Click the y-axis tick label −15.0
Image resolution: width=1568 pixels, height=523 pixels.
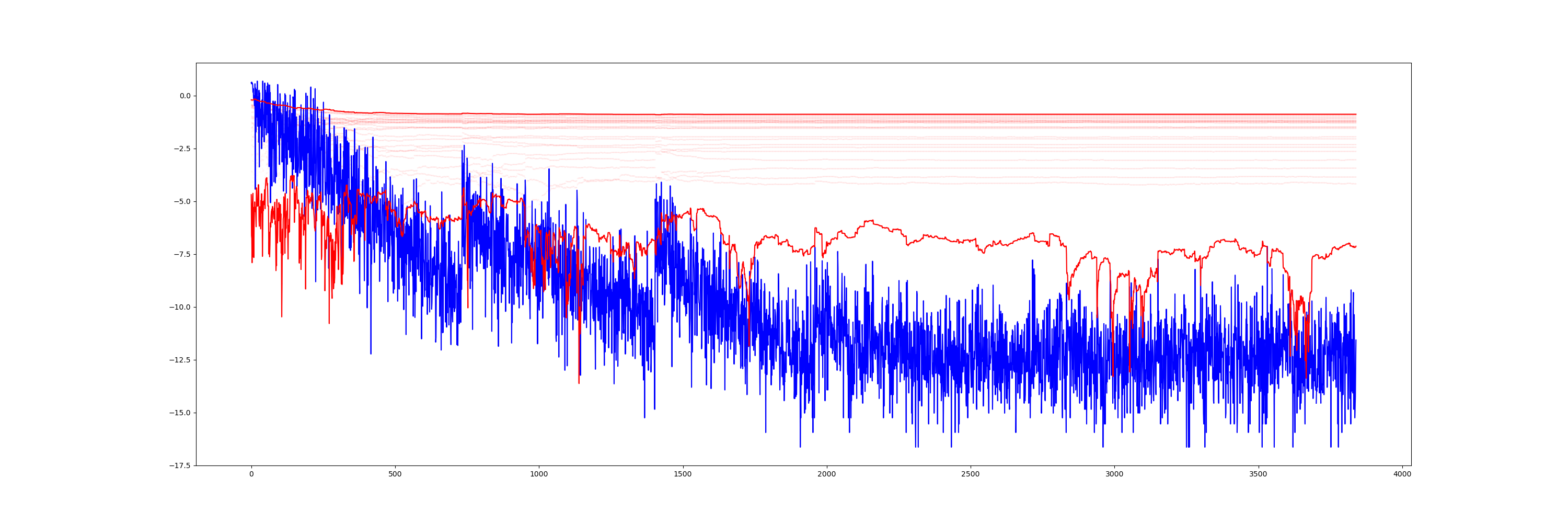180,413
